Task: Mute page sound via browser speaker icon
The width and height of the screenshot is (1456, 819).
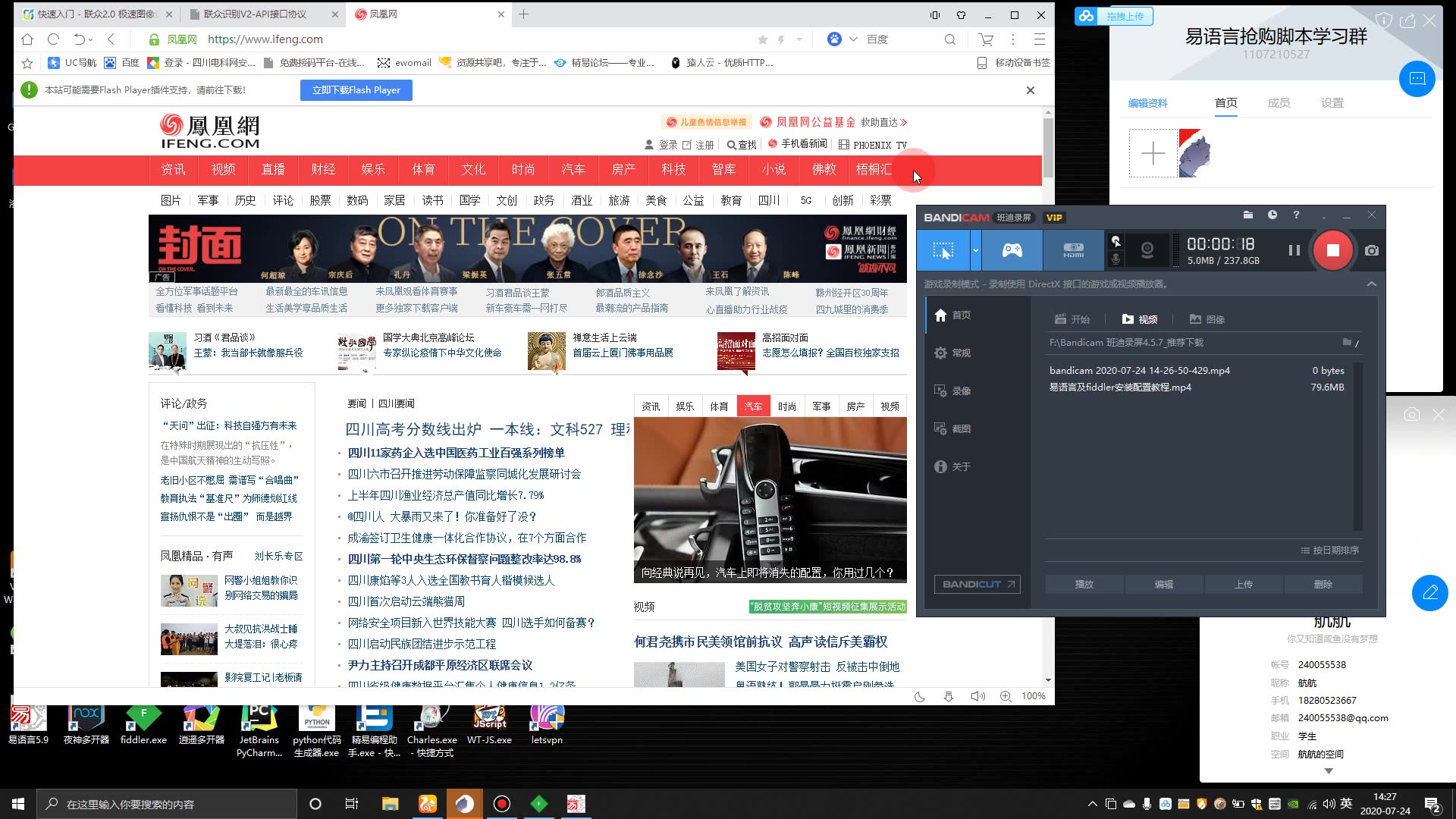Action: click(977, 696)
